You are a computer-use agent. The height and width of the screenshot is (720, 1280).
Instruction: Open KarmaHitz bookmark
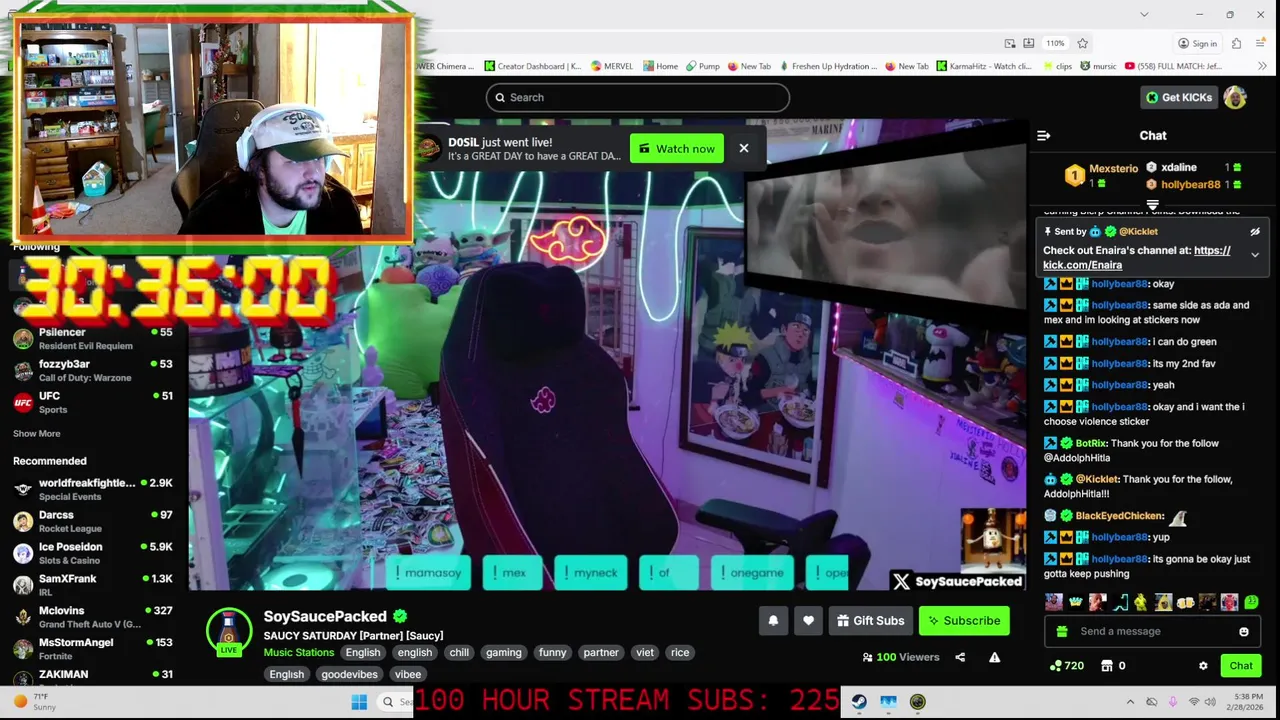pos(984,66)
